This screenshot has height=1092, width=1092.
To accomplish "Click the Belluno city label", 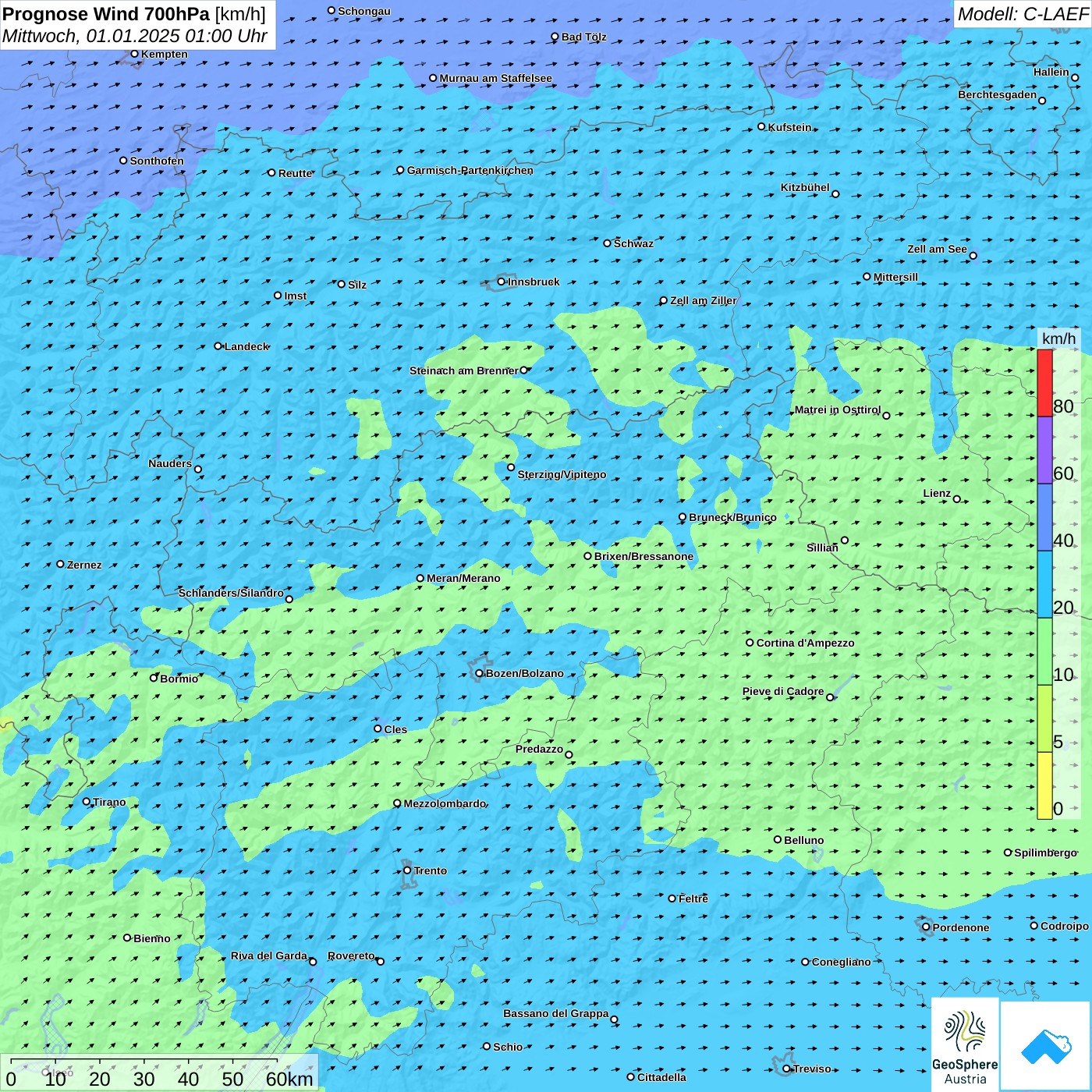I will (804, 840).
